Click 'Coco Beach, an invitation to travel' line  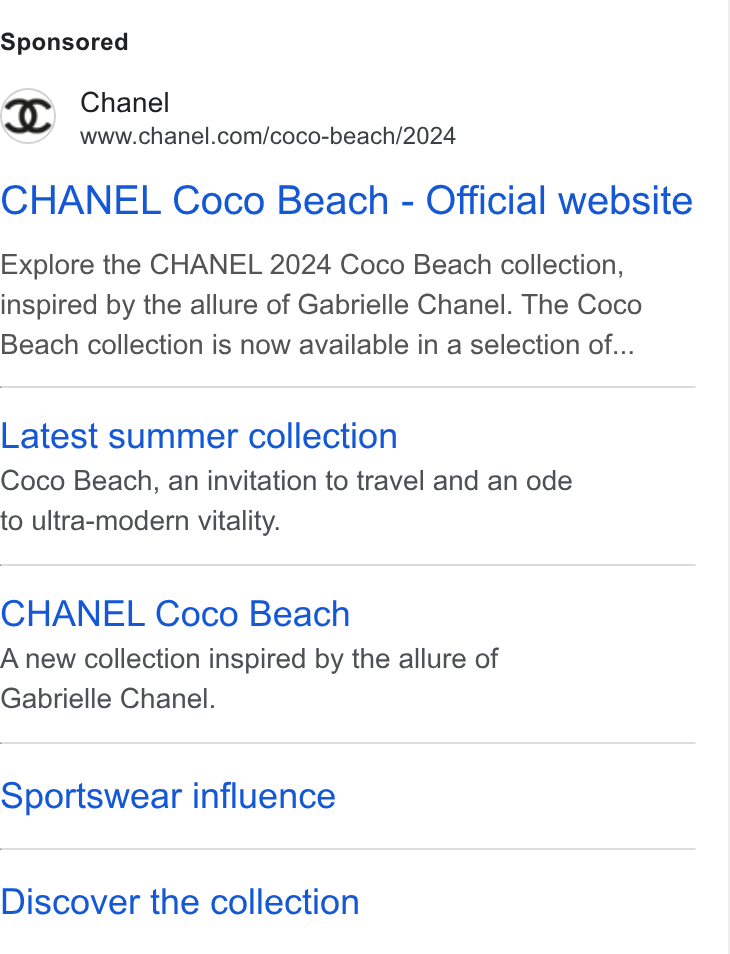[286, 481]
